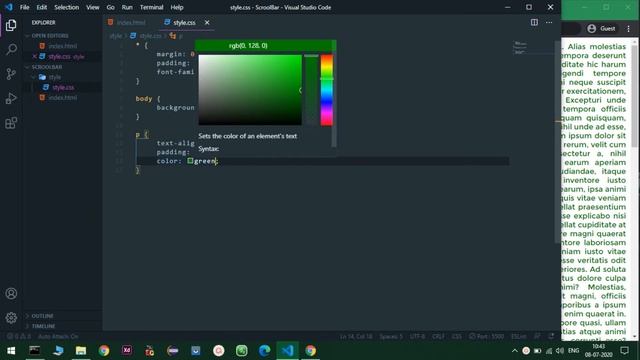Click the feedback icon in status bar

click(537, 336)
